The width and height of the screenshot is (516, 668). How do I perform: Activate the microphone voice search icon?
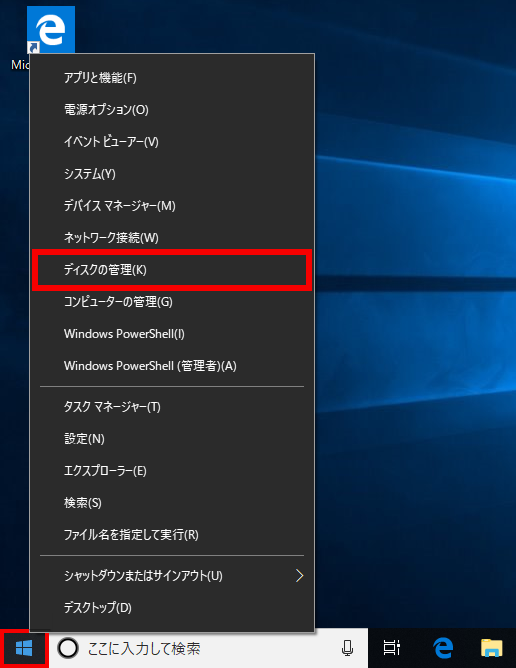347,648
